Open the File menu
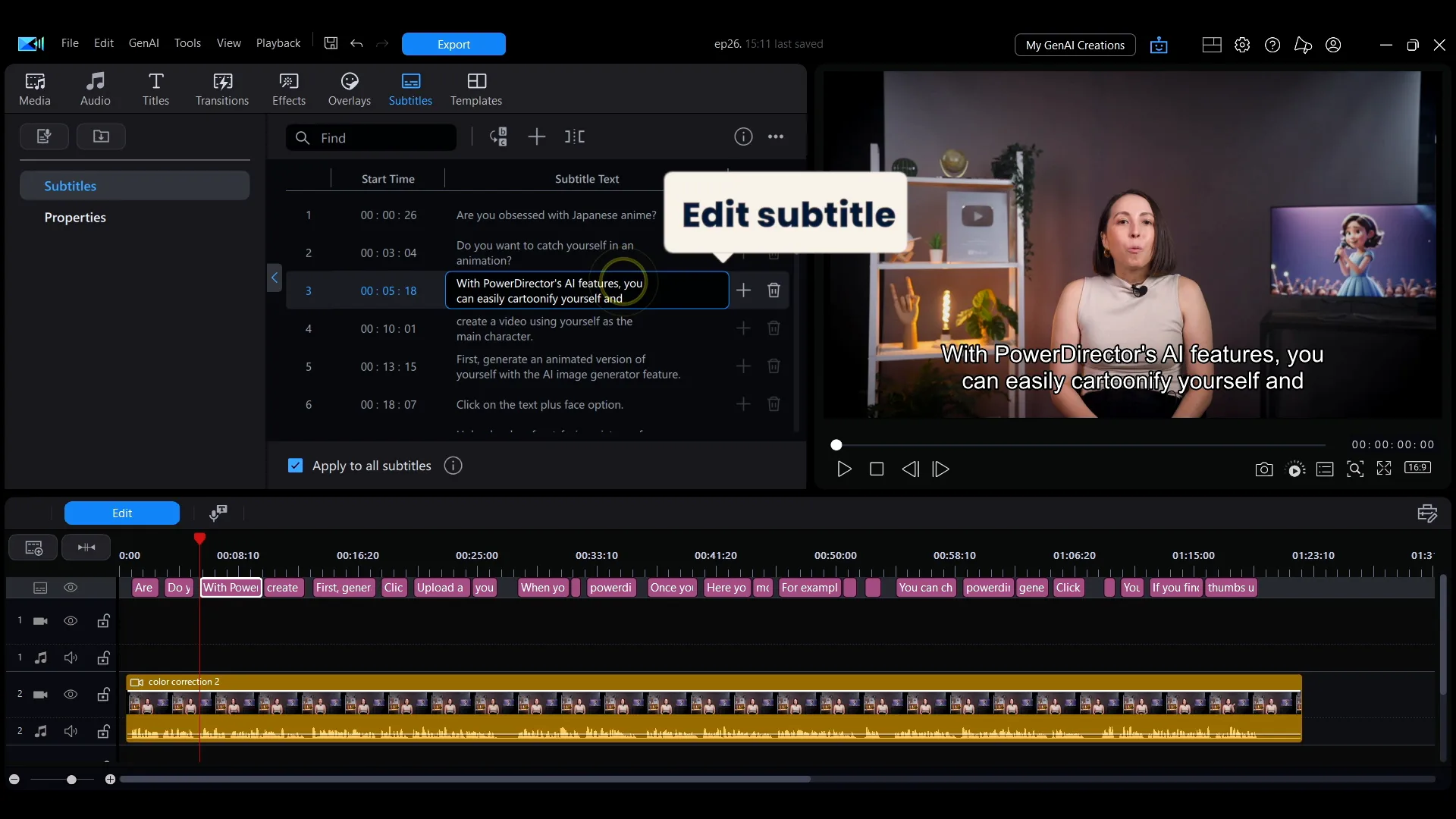The image size is (1456, 819). point(70,43)
